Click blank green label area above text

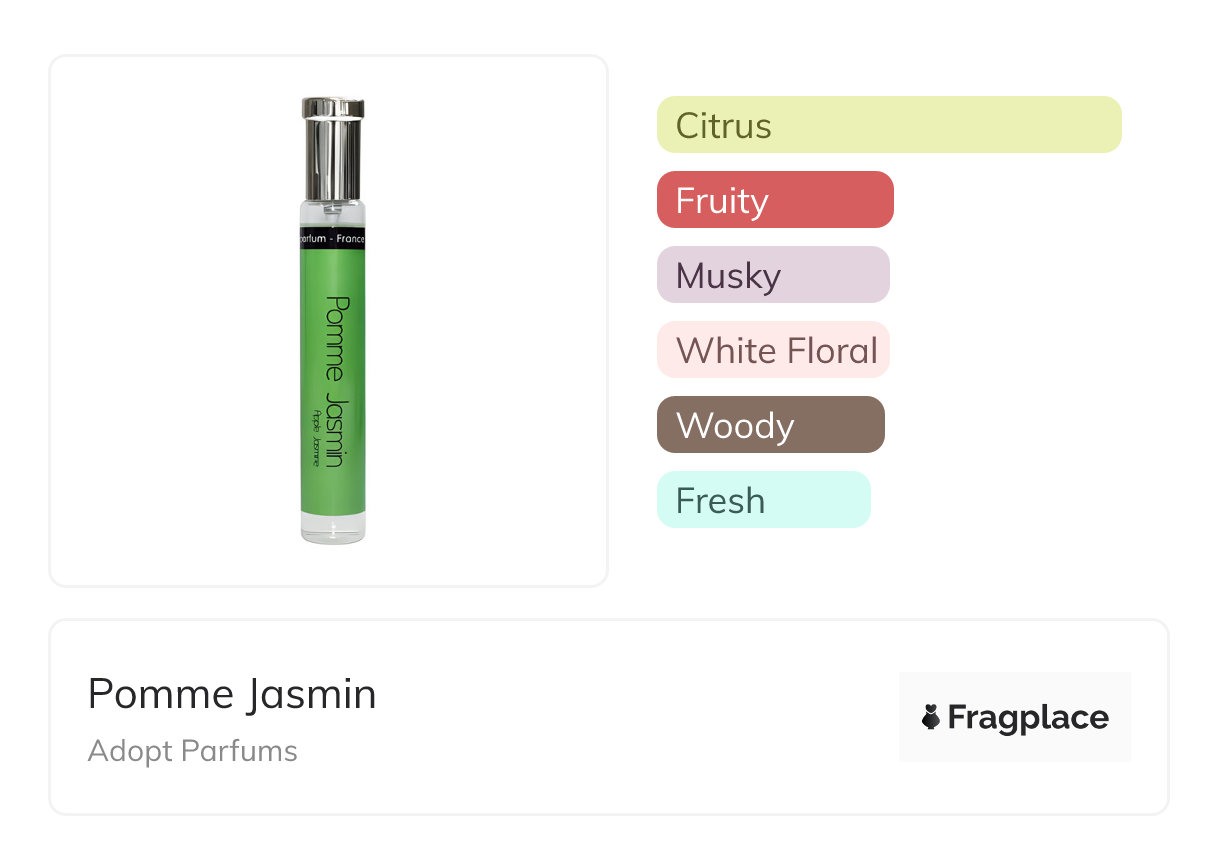tap(333, 270)
